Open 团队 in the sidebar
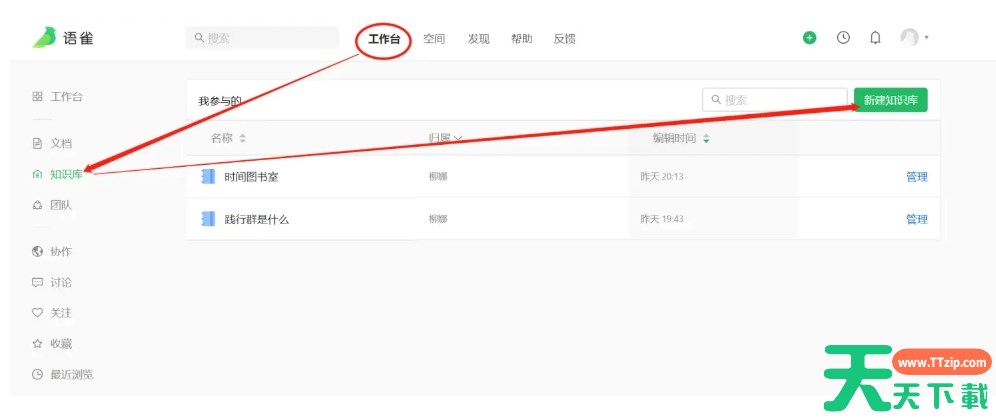Image resolution: width=996 pixels, height=418 pixels. point(60,205)
